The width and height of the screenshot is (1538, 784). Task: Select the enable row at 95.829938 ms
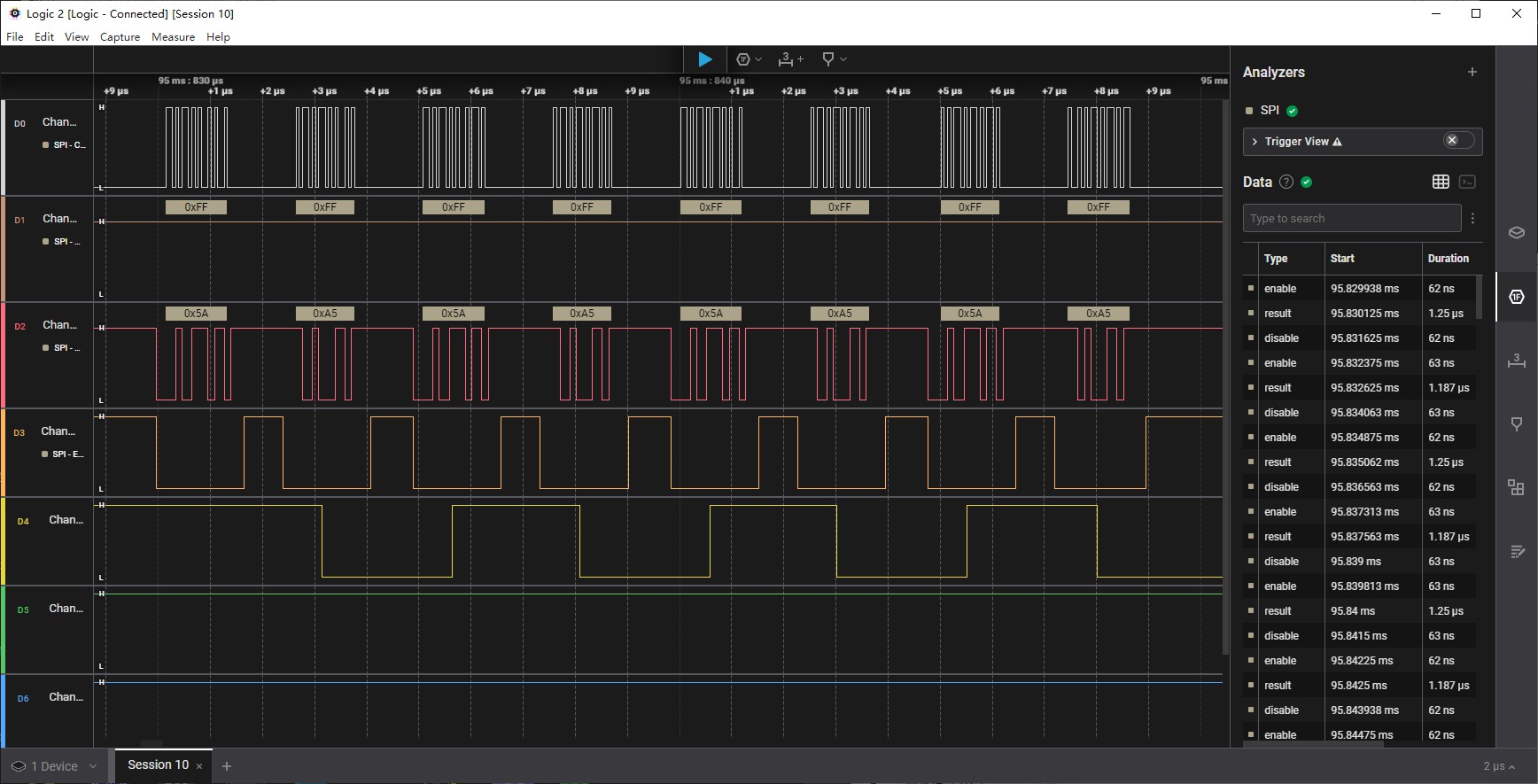pos(1359,289)
